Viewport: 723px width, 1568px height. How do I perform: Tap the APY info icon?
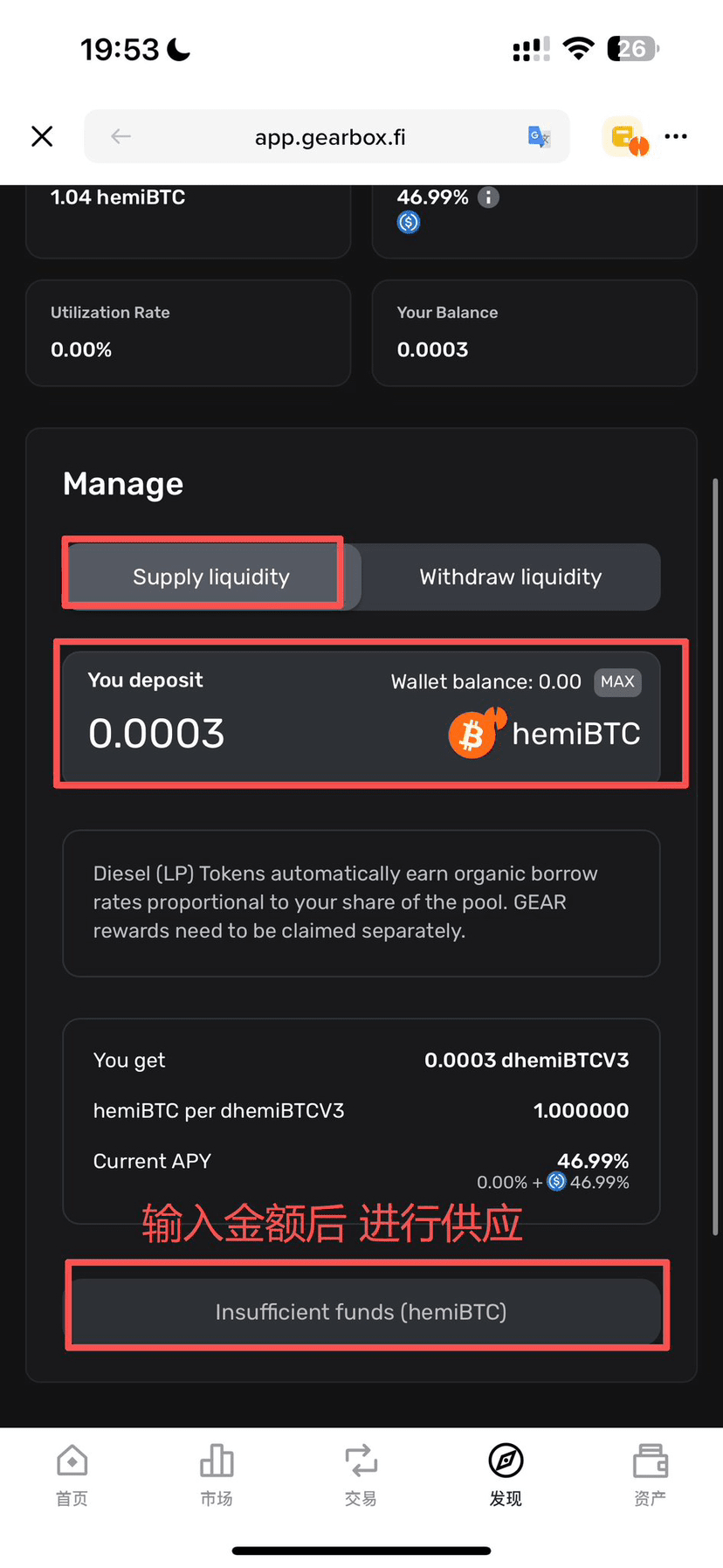[x=489, y=197]
